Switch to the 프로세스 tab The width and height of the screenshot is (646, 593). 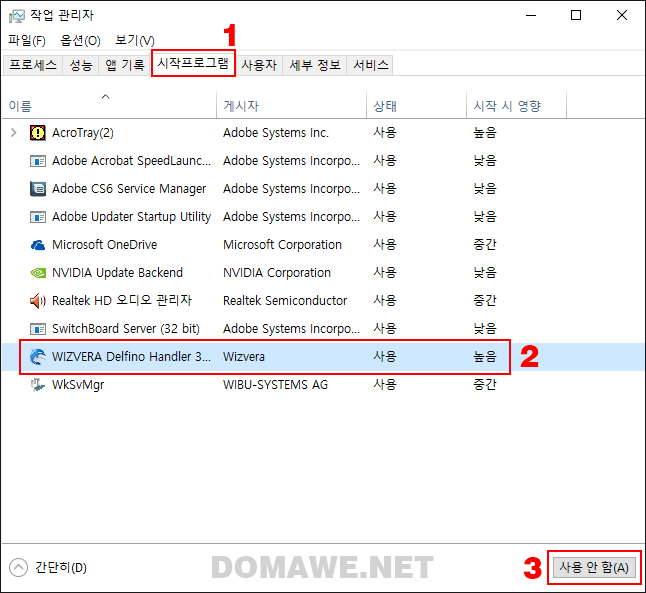(33, 65)
